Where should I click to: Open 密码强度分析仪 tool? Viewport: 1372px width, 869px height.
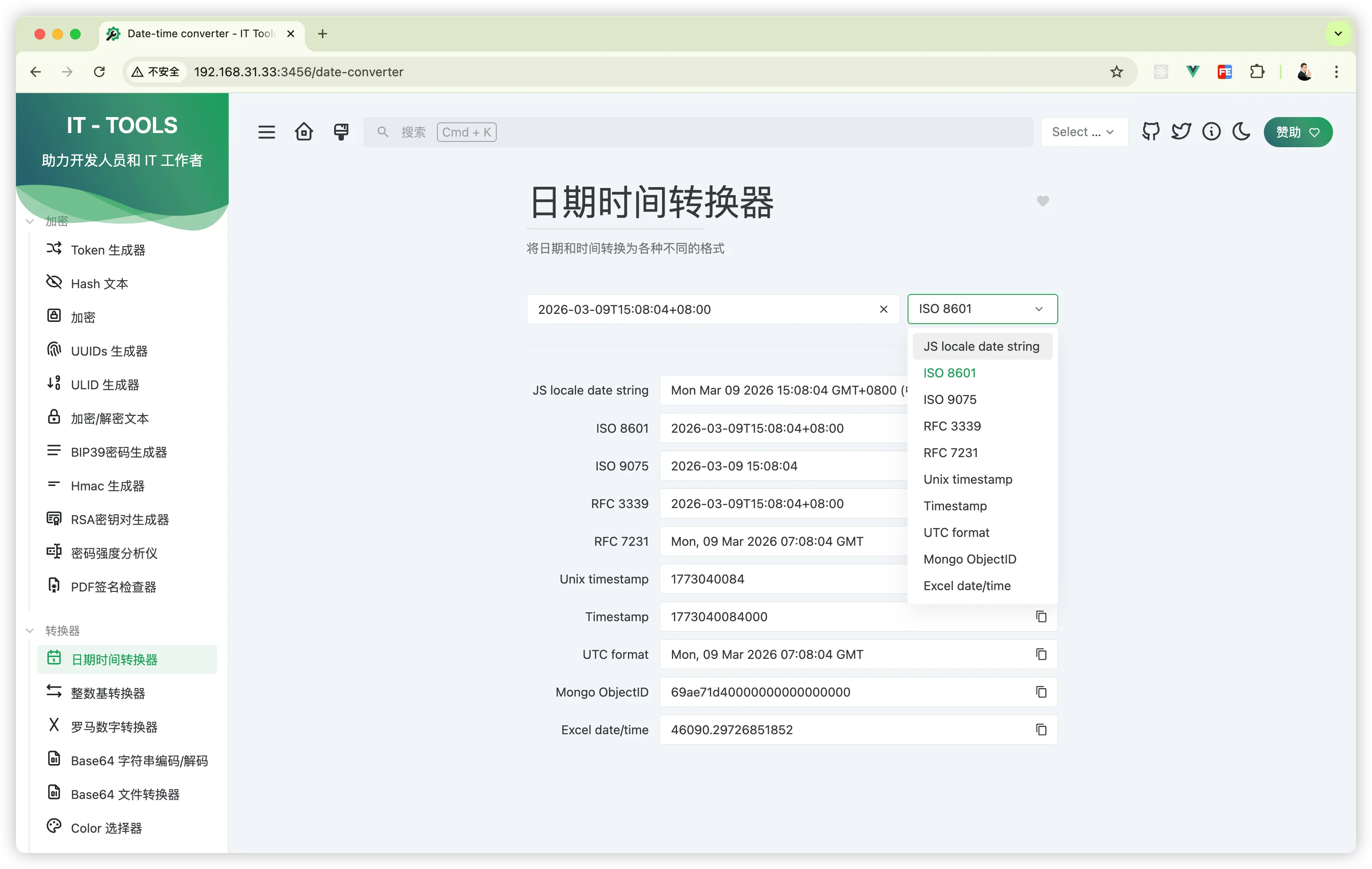point(127,552)
